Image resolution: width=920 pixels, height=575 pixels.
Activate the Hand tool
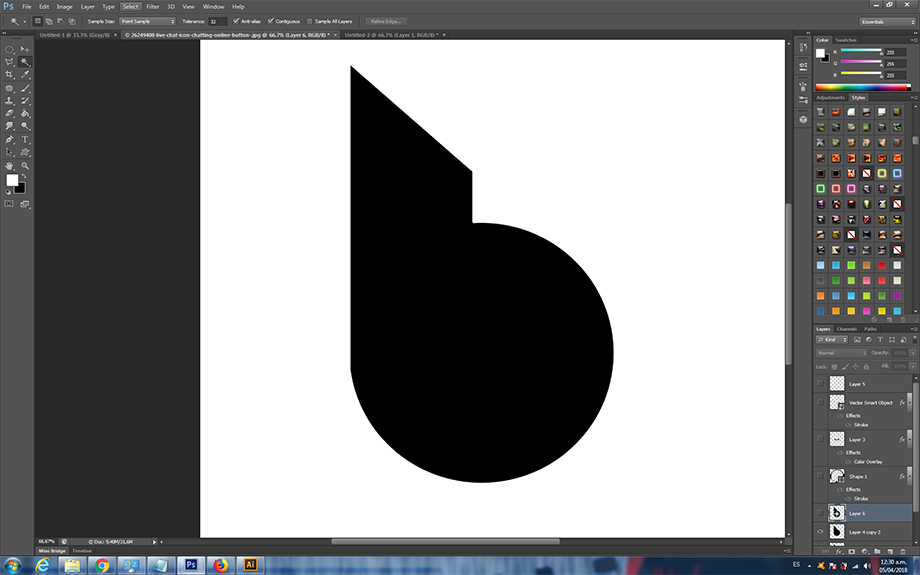coord(9,165)
